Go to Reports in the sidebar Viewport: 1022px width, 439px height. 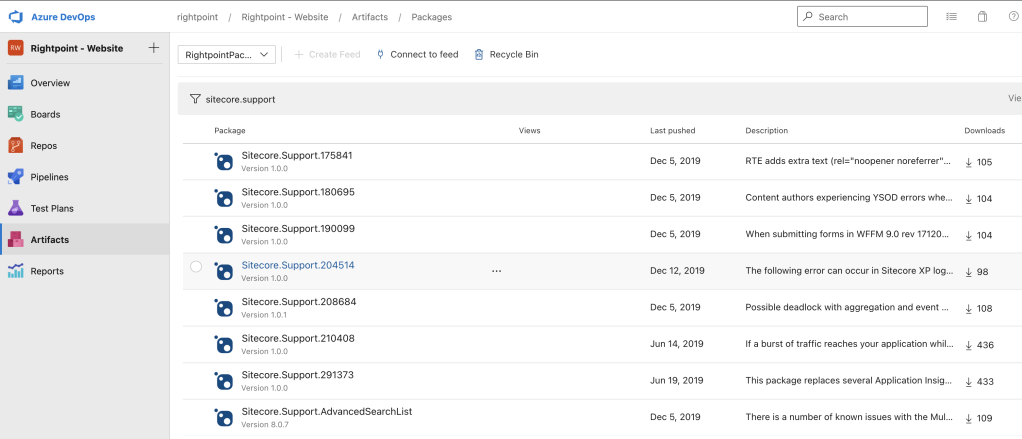tap(47, 271)
